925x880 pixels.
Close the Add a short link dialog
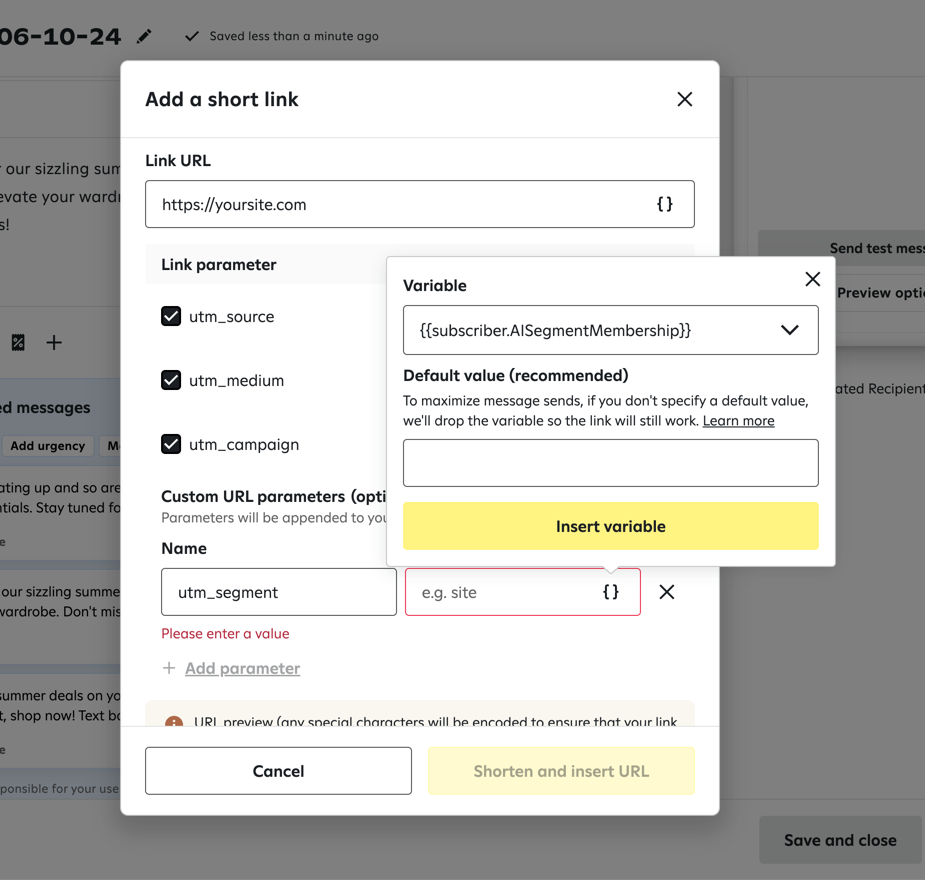[684, 100]
